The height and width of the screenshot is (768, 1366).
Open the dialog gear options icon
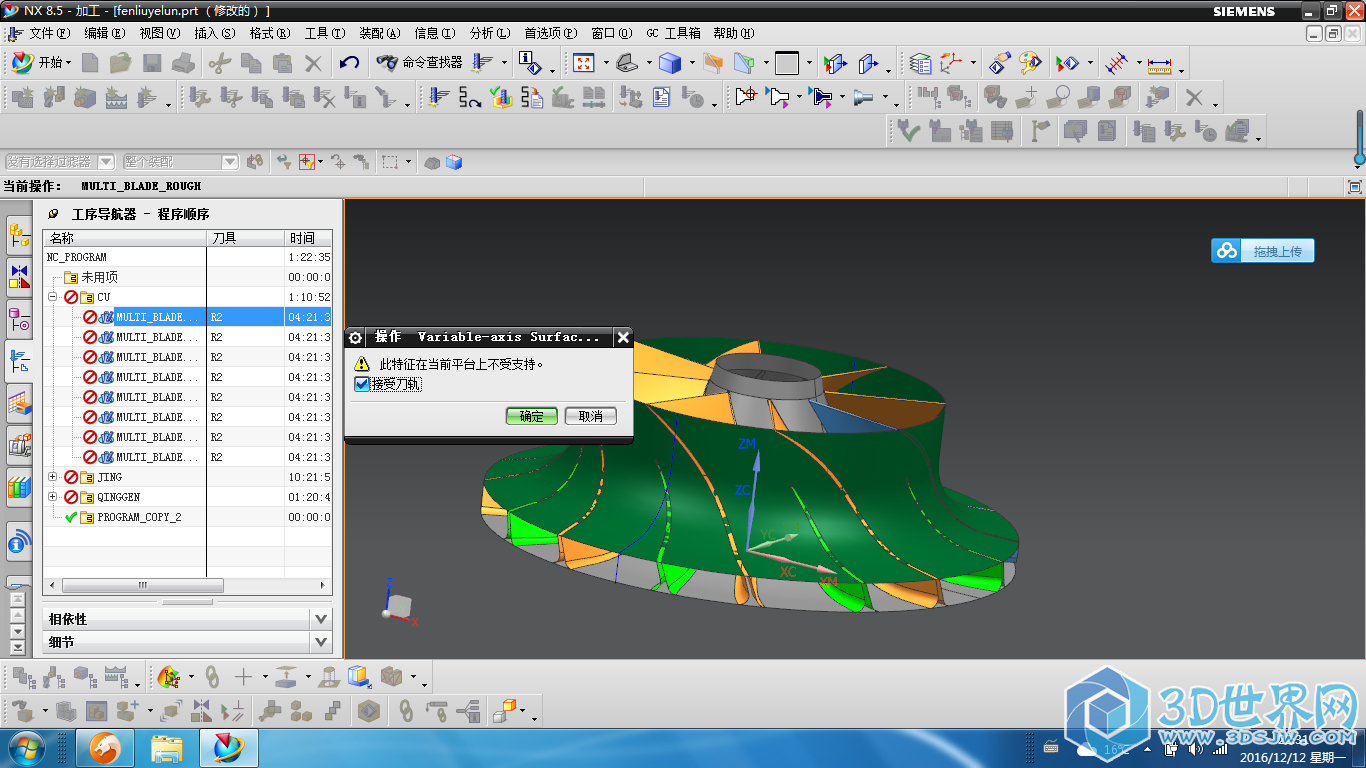(355, 338)
